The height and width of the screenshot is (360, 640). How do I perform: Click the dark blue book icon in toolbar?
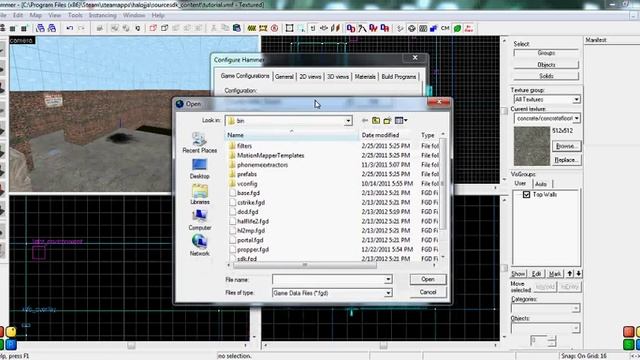(x=237, y=28)
